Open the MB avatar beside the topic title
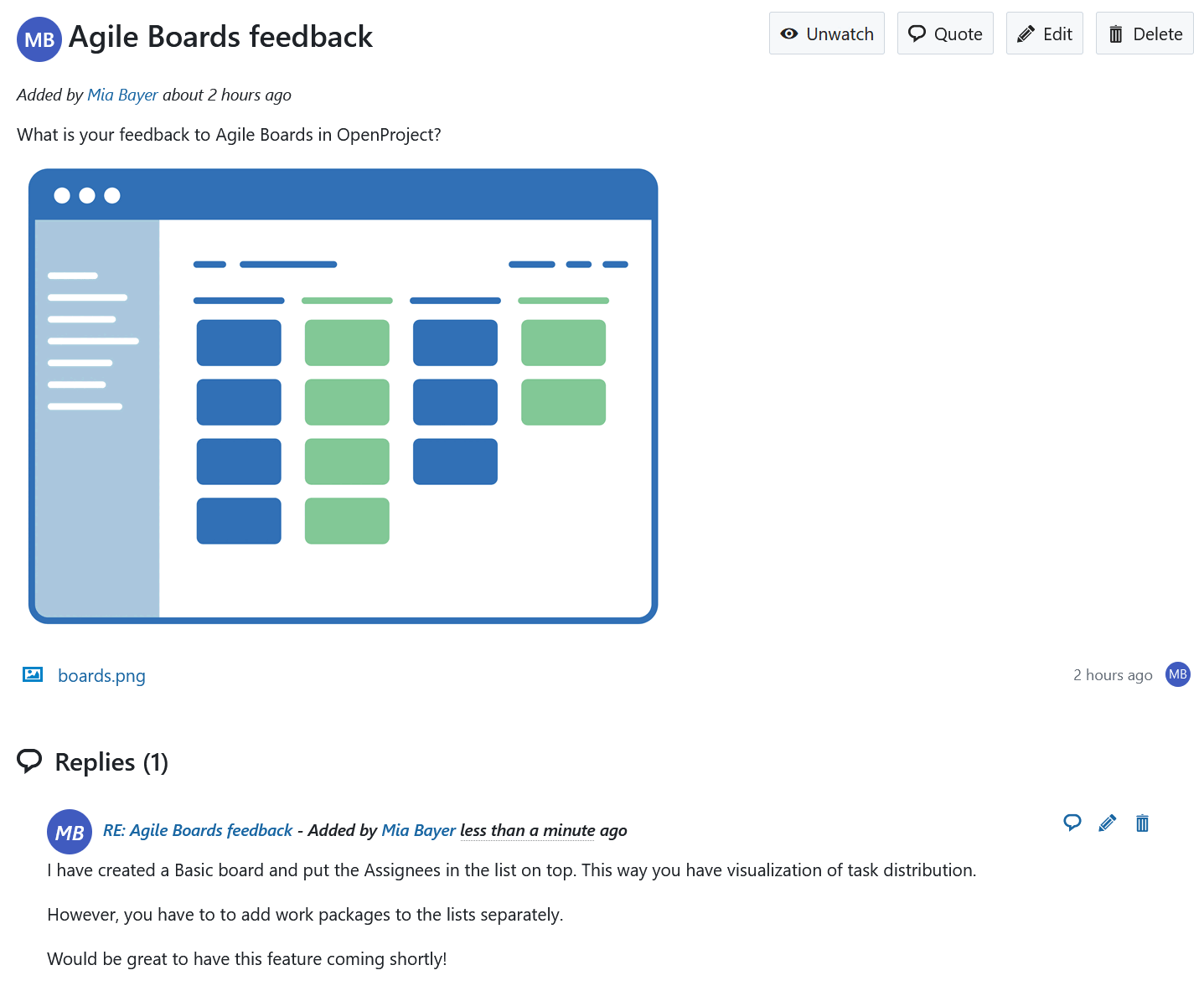Image resolution: width=1204 pixels, height=996 pixels. 39,39
